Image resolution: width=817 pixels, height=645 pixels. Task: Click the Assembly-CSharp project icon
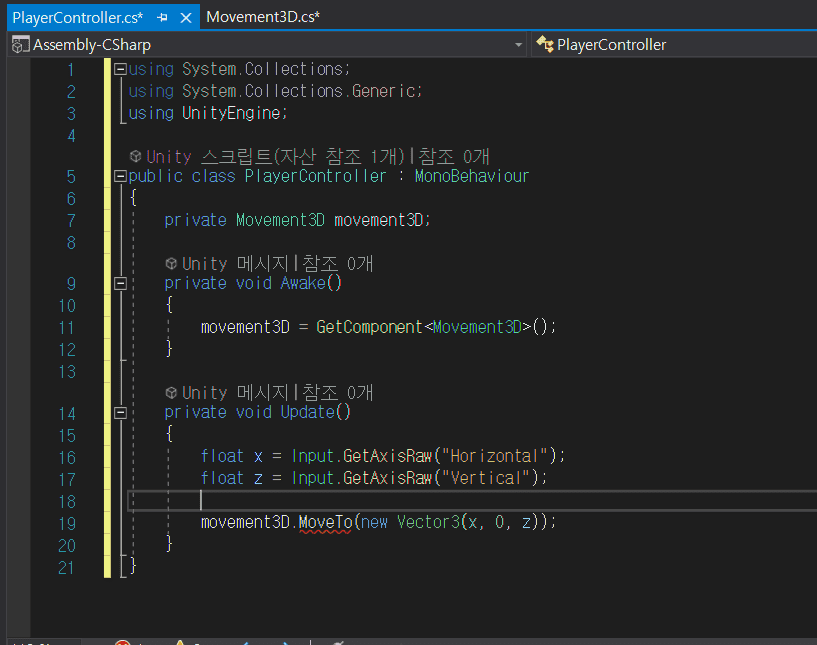(x=20, y=45)
